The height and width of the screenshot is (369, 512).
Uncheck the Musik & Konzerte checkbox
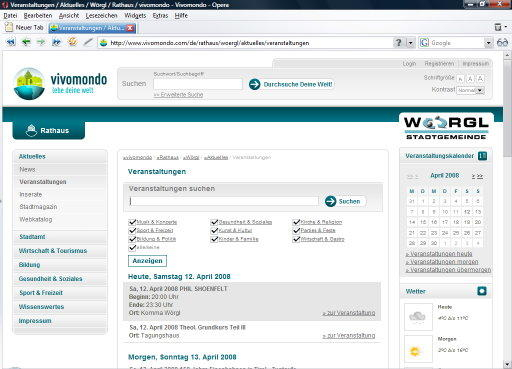132,222
